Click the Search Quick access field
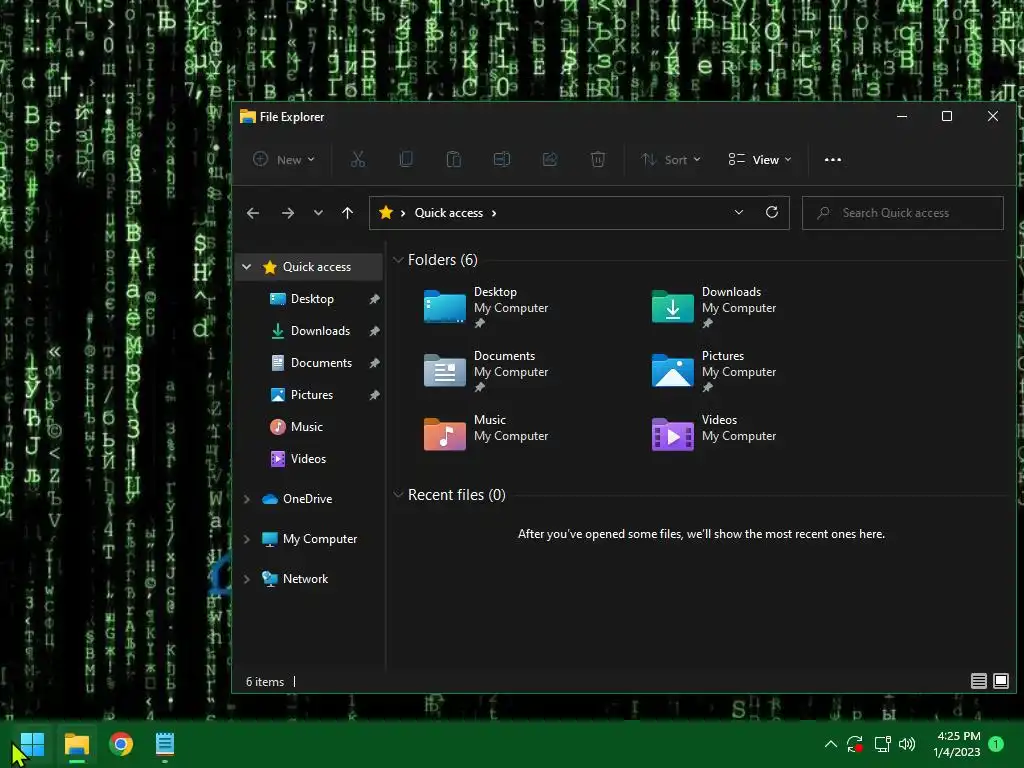Image resolution: width=1024 pixels, height=768 pixels. click(903, 213)
